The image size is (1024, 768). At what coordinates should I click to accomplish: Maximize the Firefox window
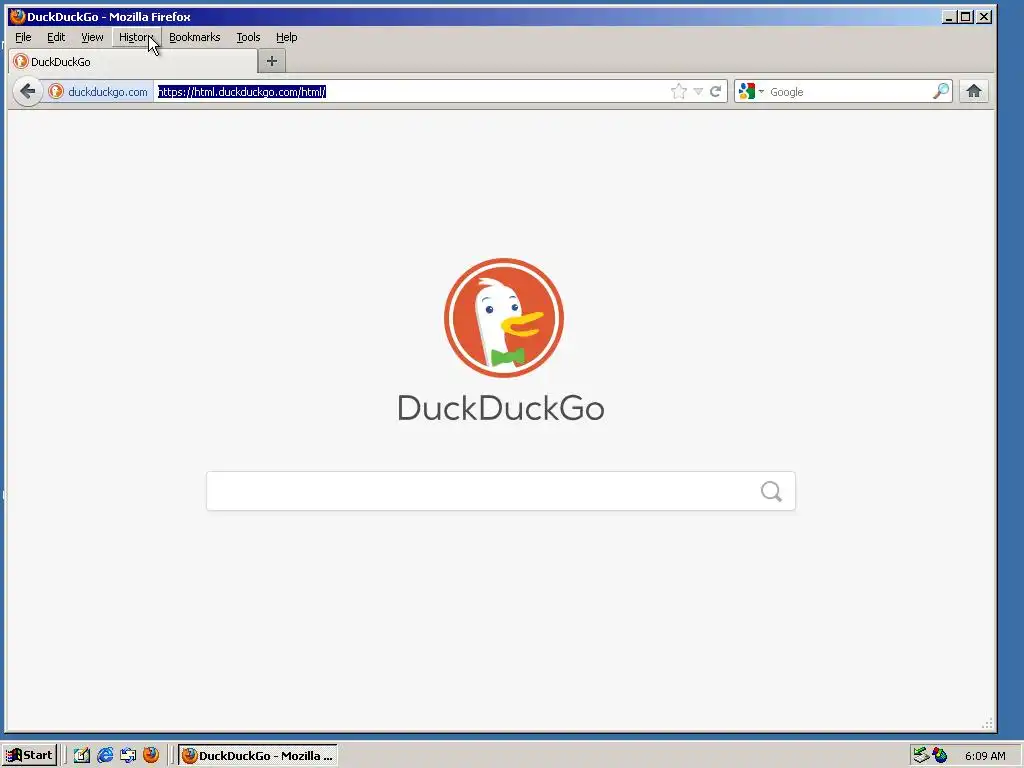[967, 17]
